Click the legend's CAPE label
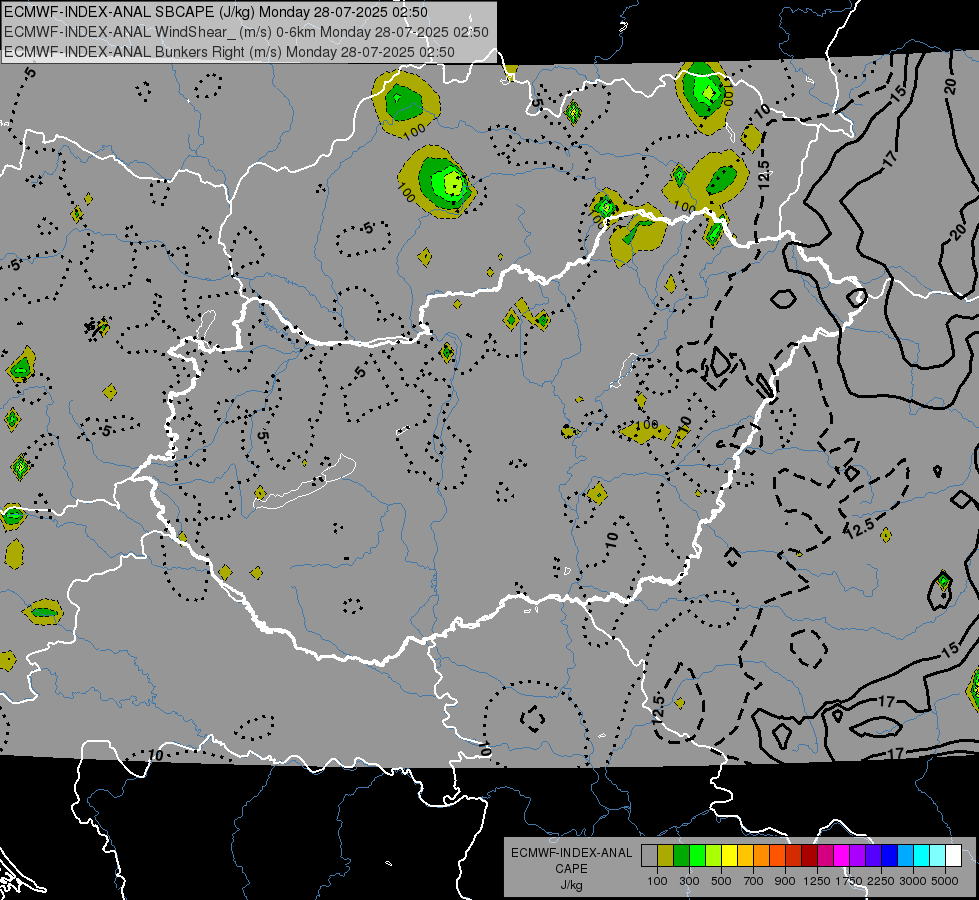 tap(571, 868)
